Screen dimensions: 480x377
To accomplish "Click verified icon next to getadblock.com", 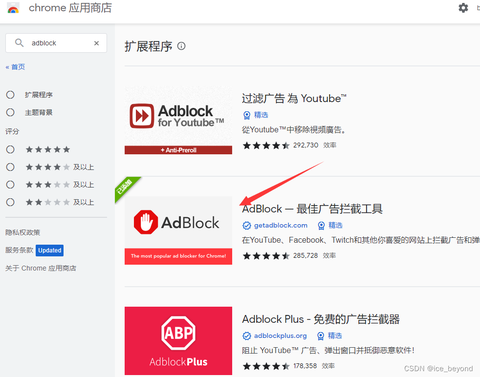I will click(x=247, y=226).
